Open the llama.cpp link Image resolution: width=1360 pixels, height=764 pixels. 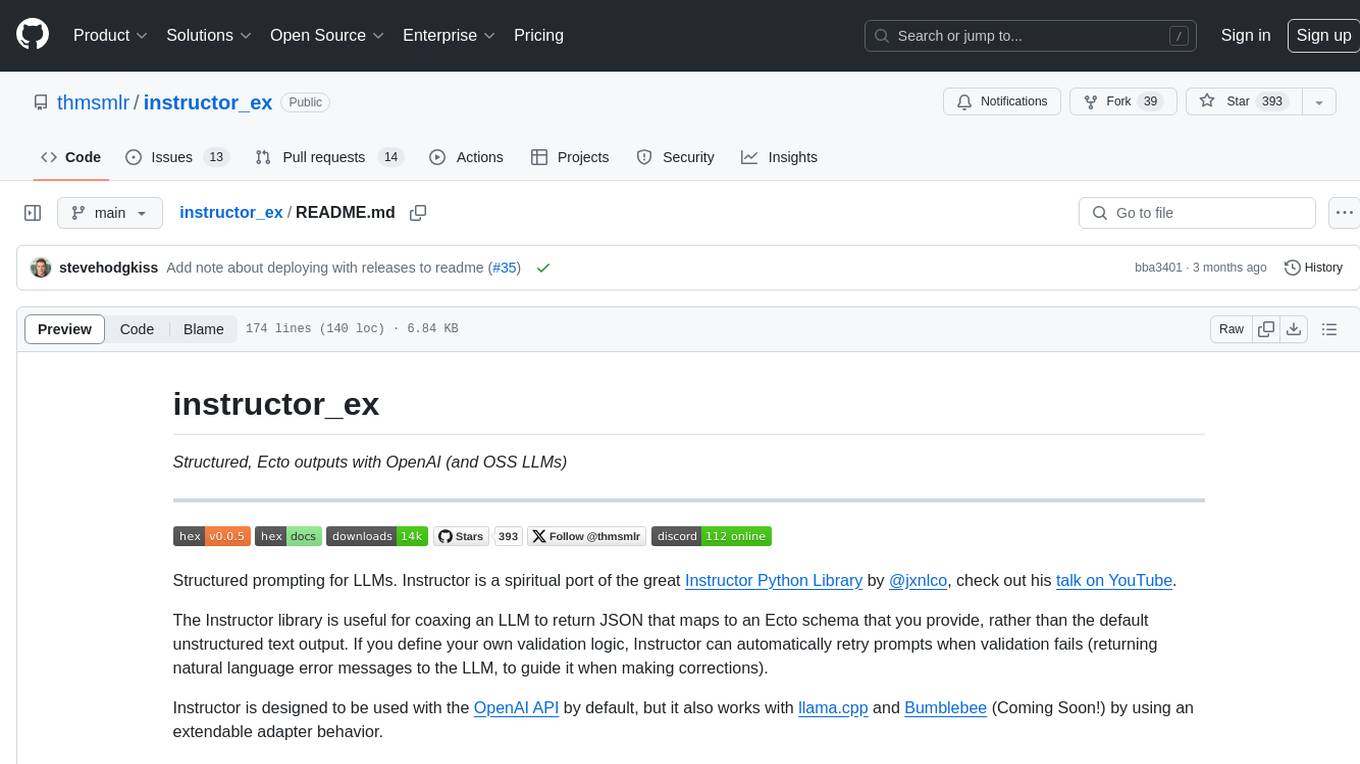[x=833, y=708]
